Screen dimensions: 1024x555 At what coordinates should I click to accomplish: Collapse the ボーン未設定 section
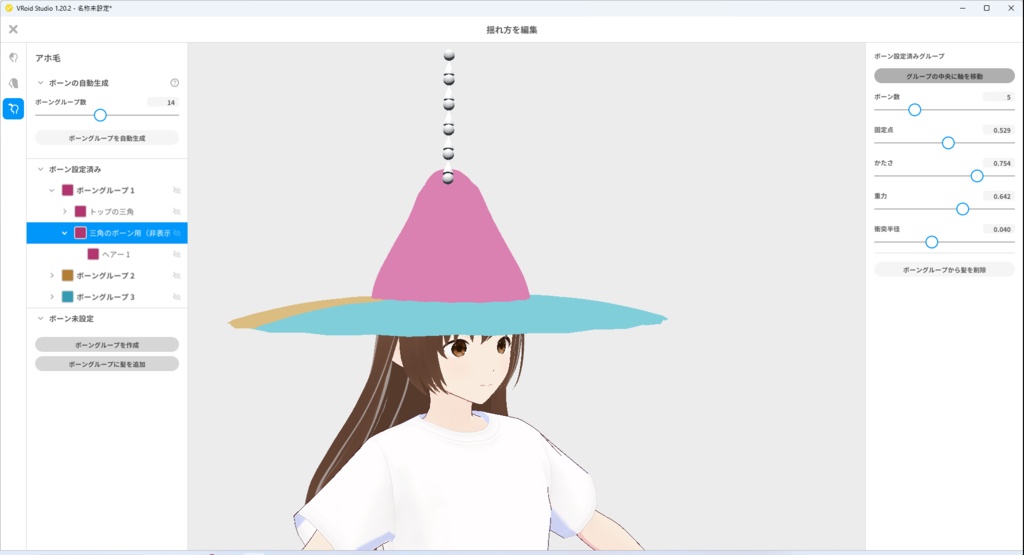tap(40, 319)
